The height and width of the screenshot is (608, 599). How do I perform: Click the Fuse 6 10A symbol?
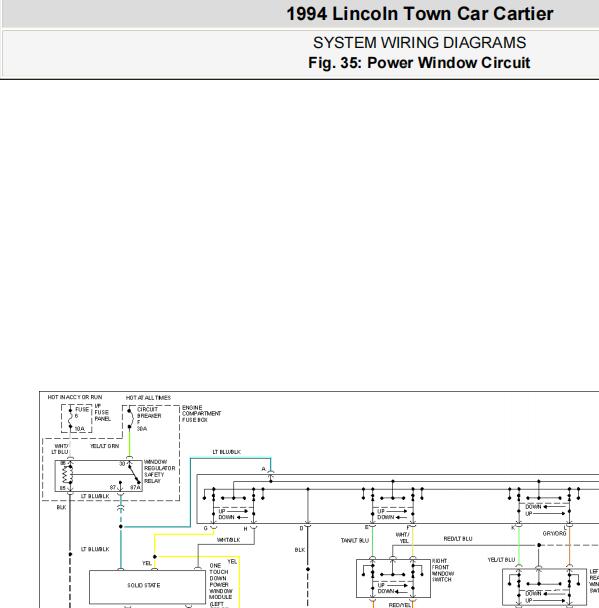(x=71, y=418)
